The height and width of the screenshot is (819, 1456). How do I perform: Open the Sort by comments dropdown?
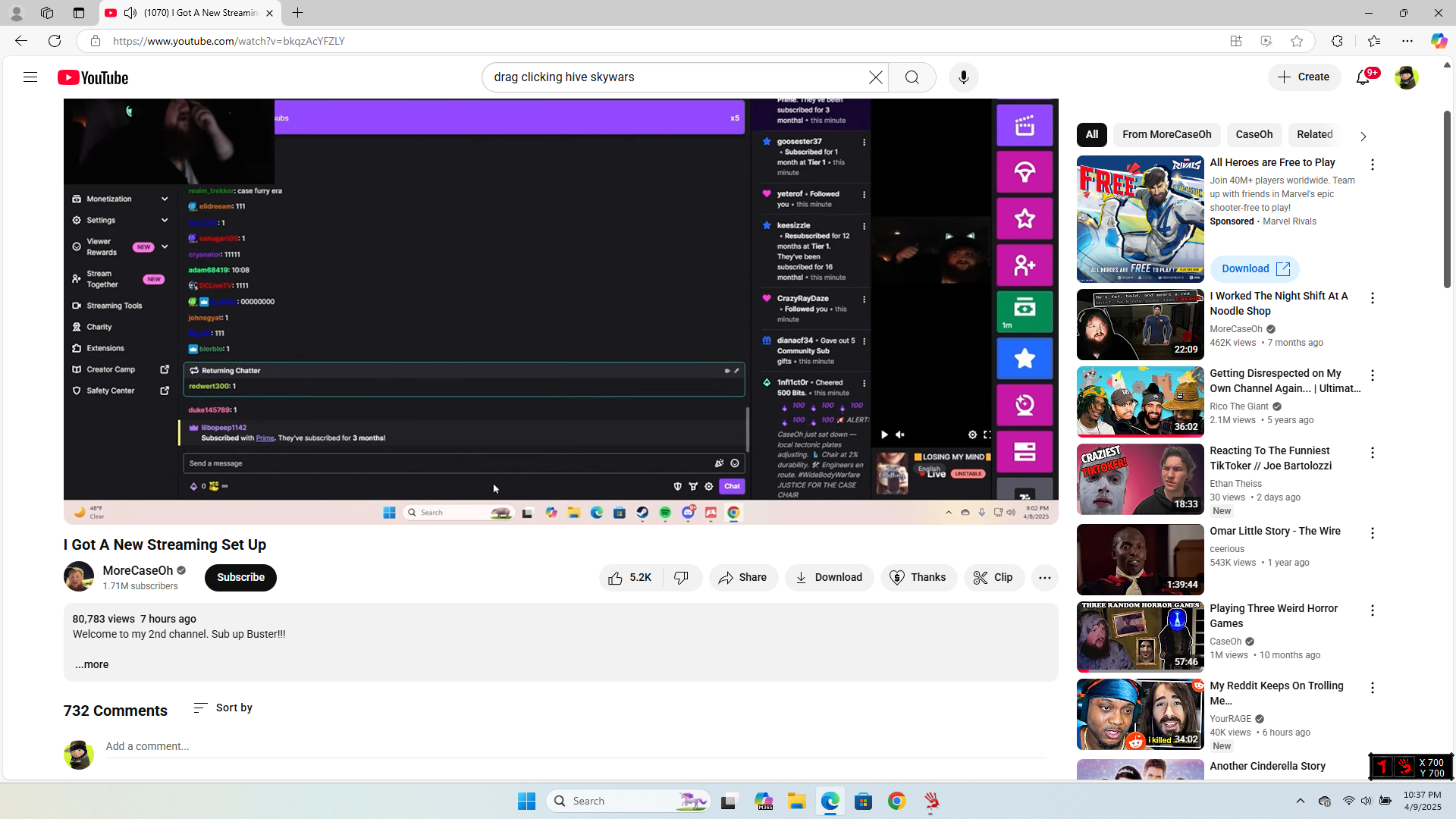pos(223,708)
